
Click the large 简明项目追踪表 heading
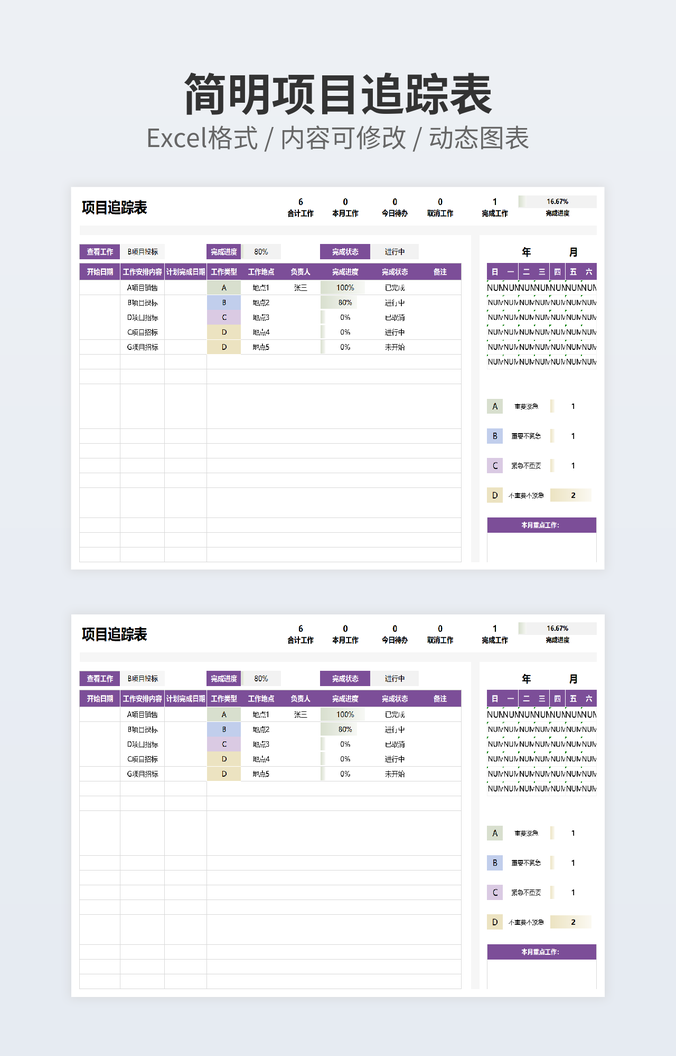[x=338, y=96]
